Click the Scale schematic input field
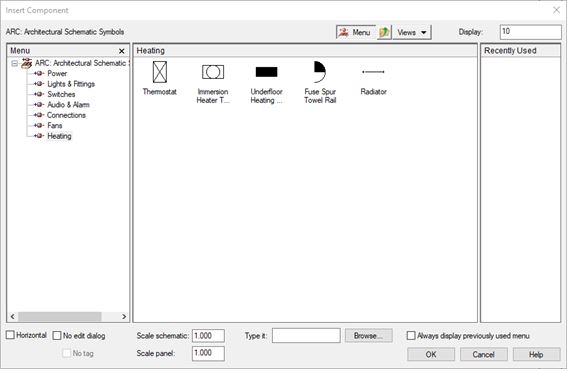 (x=208, y=336)
